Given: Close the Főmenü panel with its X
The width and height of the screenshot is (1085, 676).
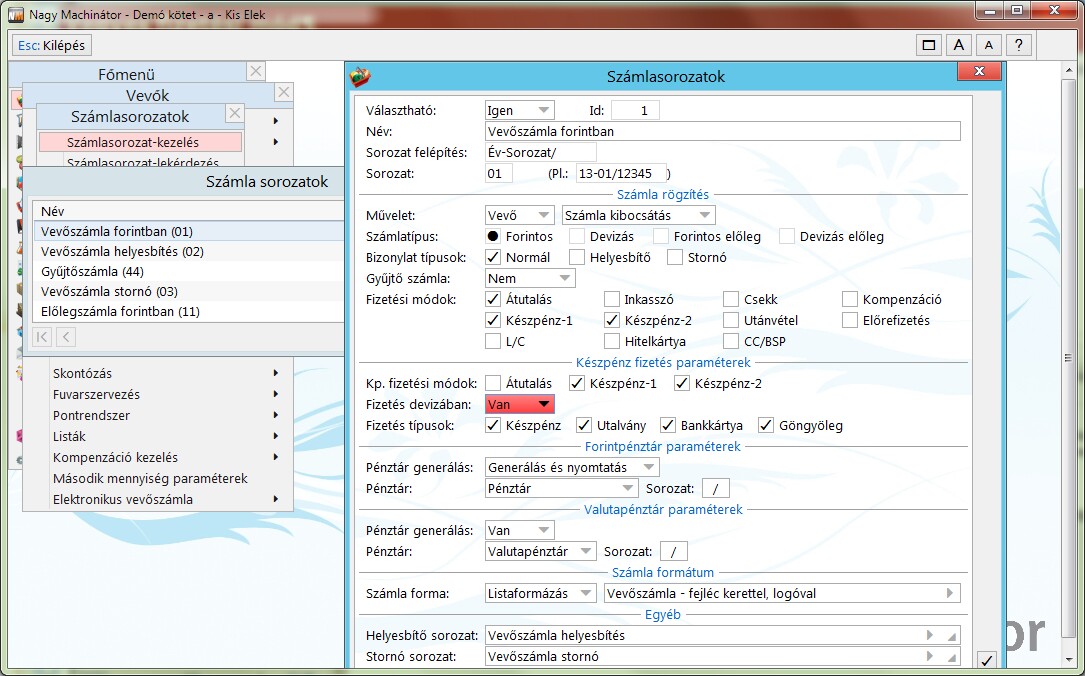Looking at the screenshot, I should click(256, 72).
